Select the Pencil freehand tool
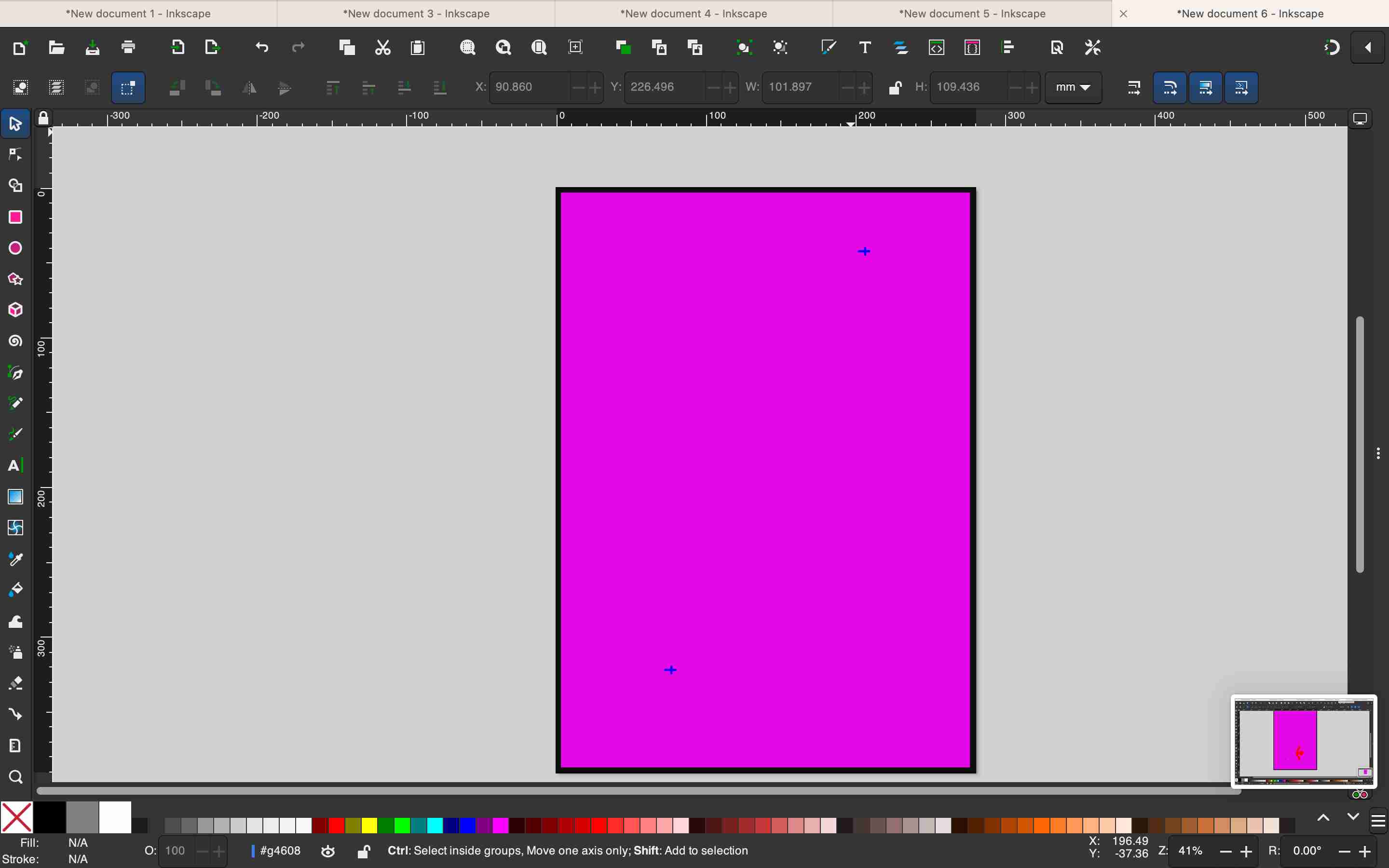 (x=15, y=404)
